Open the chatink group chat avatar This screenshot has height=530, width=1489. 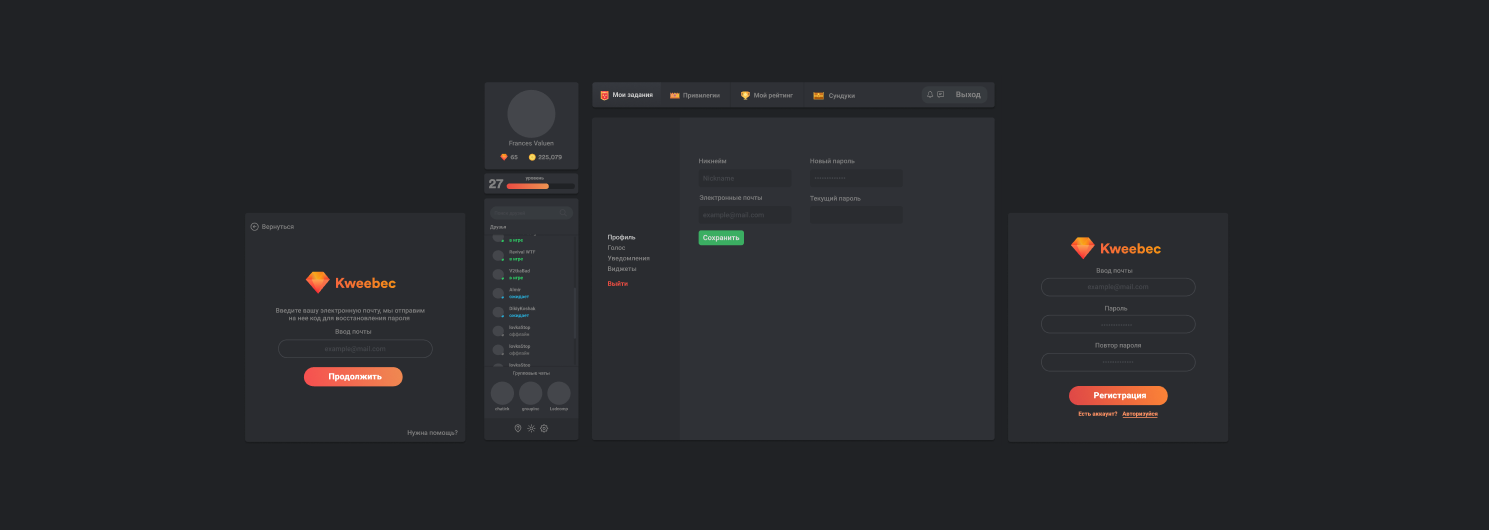click(x=502, y=393)
